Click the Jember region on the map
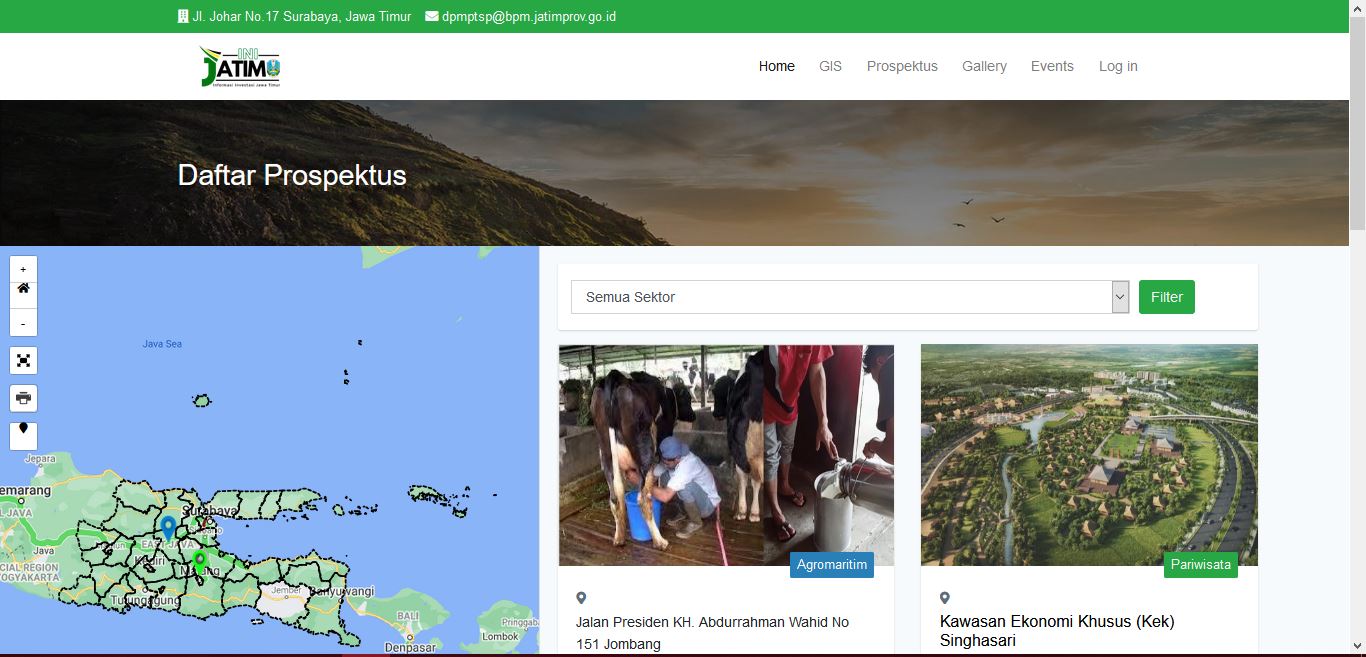The height and width of the screenshot is (657, 1366). click(x=286, y=590)
